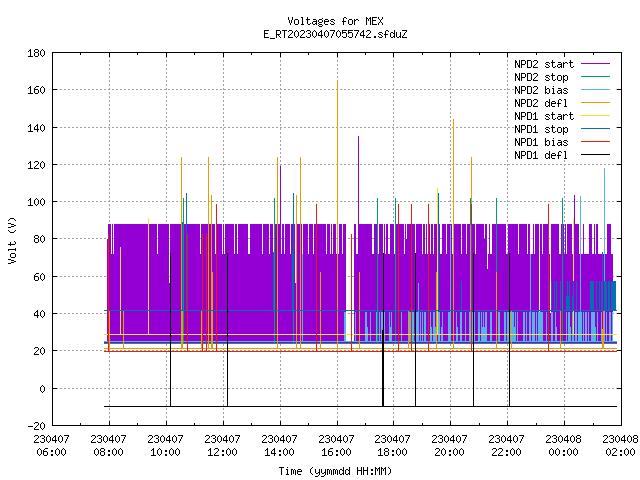The width and height of the screenshot is (640, 480).
Task: Click the y-axis tick value 60
Action: point(39,277)
